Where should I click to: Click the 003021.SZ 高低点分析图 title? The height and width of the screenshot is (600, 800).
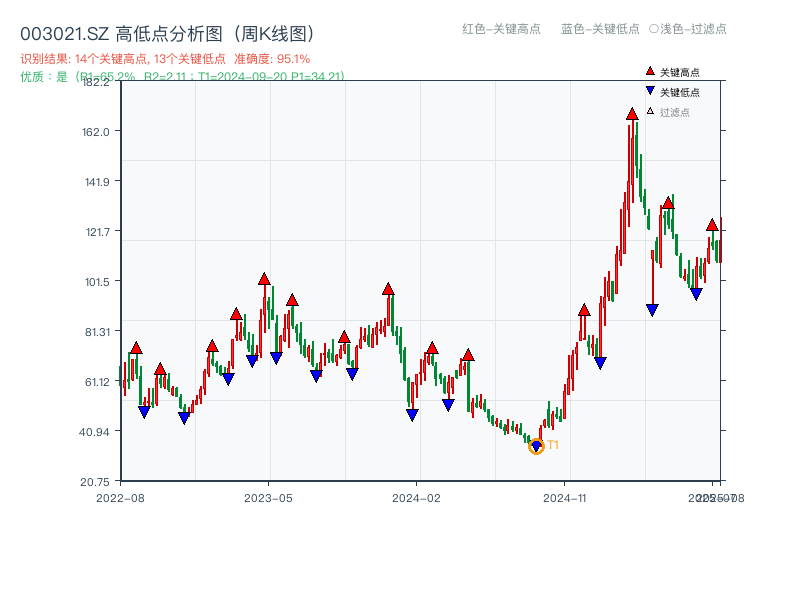(x=168, y=34)
